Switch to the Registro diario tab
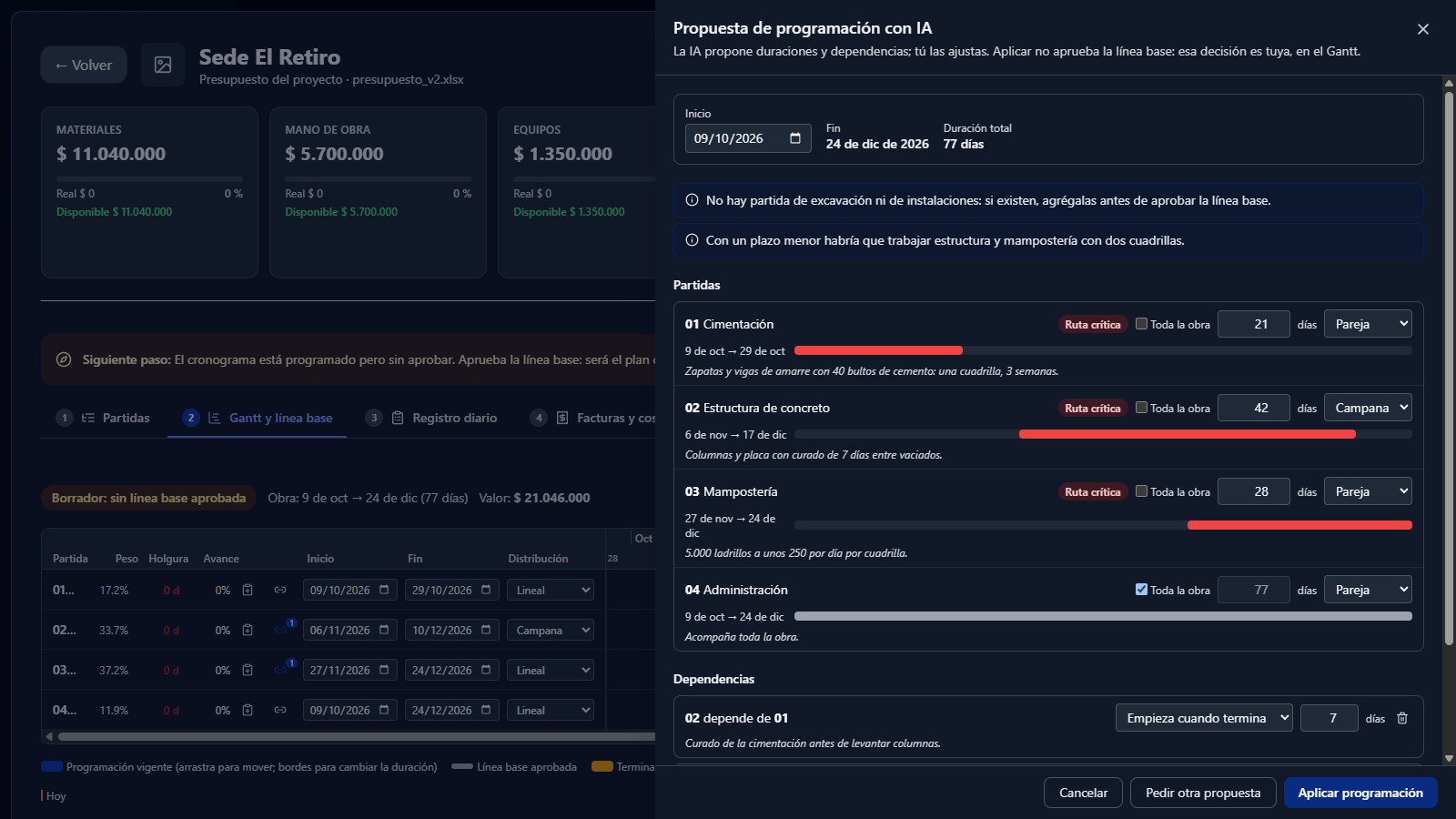 point(431,418)
